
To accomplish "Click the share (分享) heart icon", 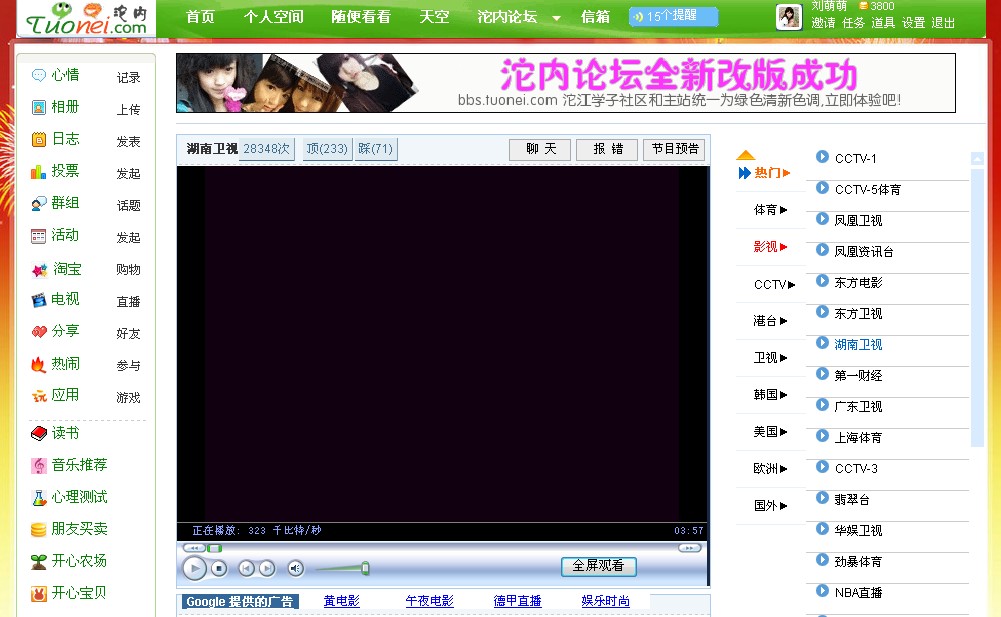I will (39, 331).
